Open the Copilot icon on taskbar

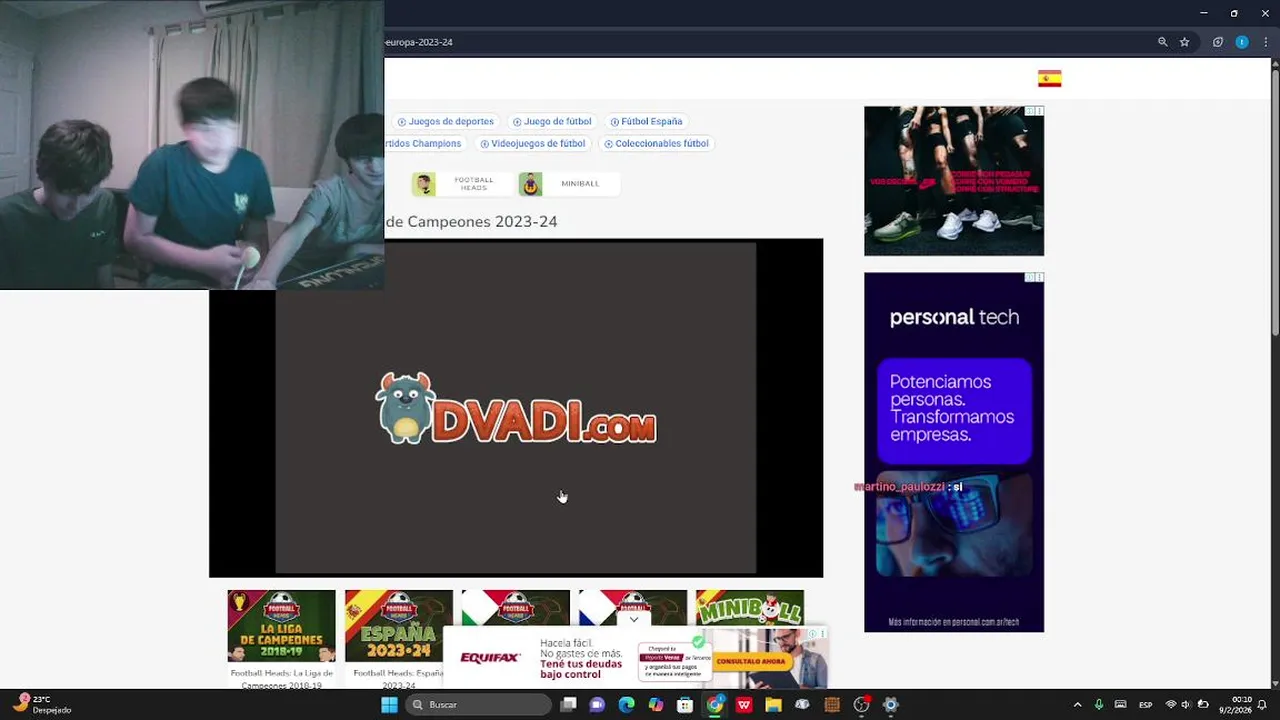click(x=655, y=705)
